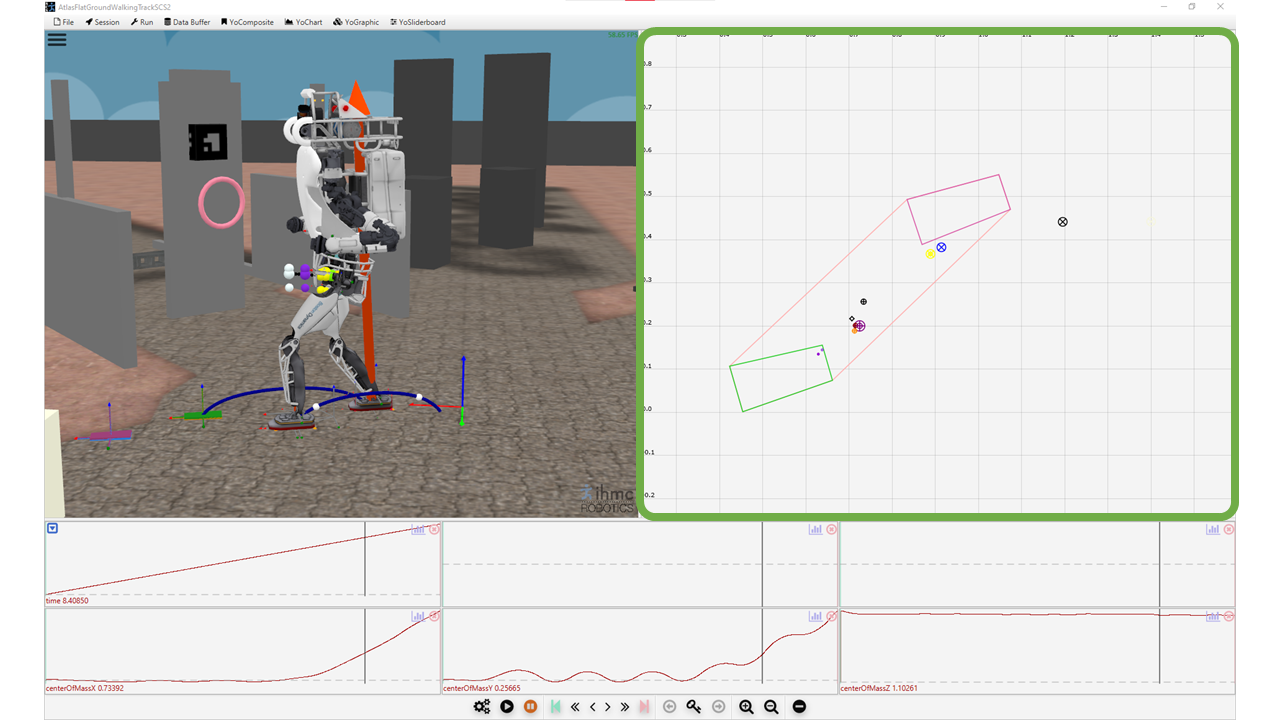This screenshot has height=720, width=1280.
Task: Close the centerOfMassY chart
Action: pyautogui.click(x=831, y=616)
